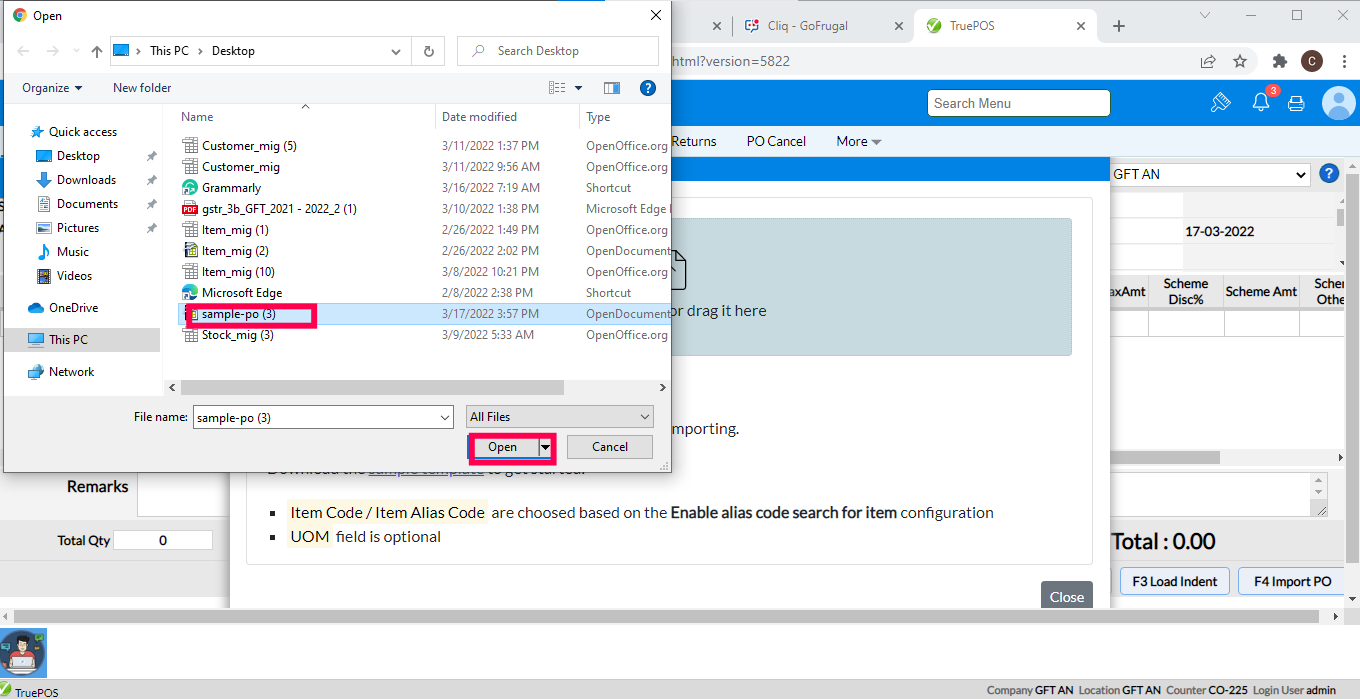Image resolution: width=1360 pixels, height=699 pixels.
Task: Open the Videos folder in sidebar
Action: pyautogui.click(x=74, y=276)
